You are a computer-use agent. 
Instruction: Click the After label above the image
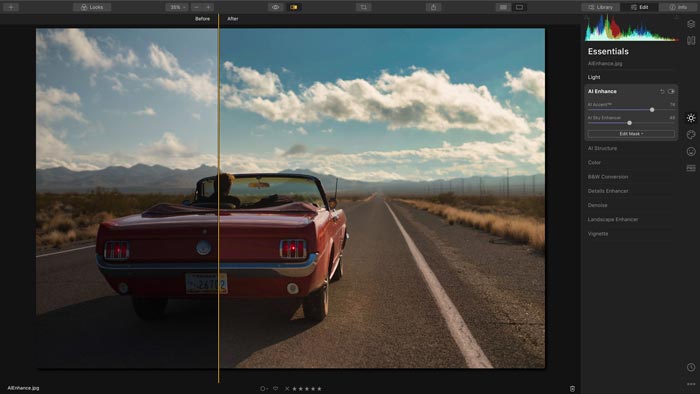click(233, 19)
